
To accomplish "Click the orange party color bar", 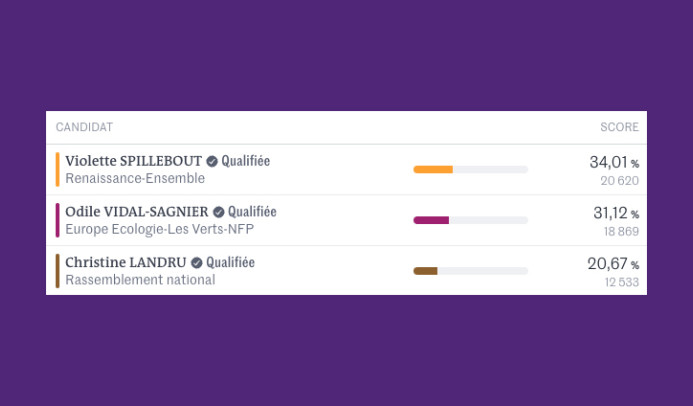I will tap(58, 169).
